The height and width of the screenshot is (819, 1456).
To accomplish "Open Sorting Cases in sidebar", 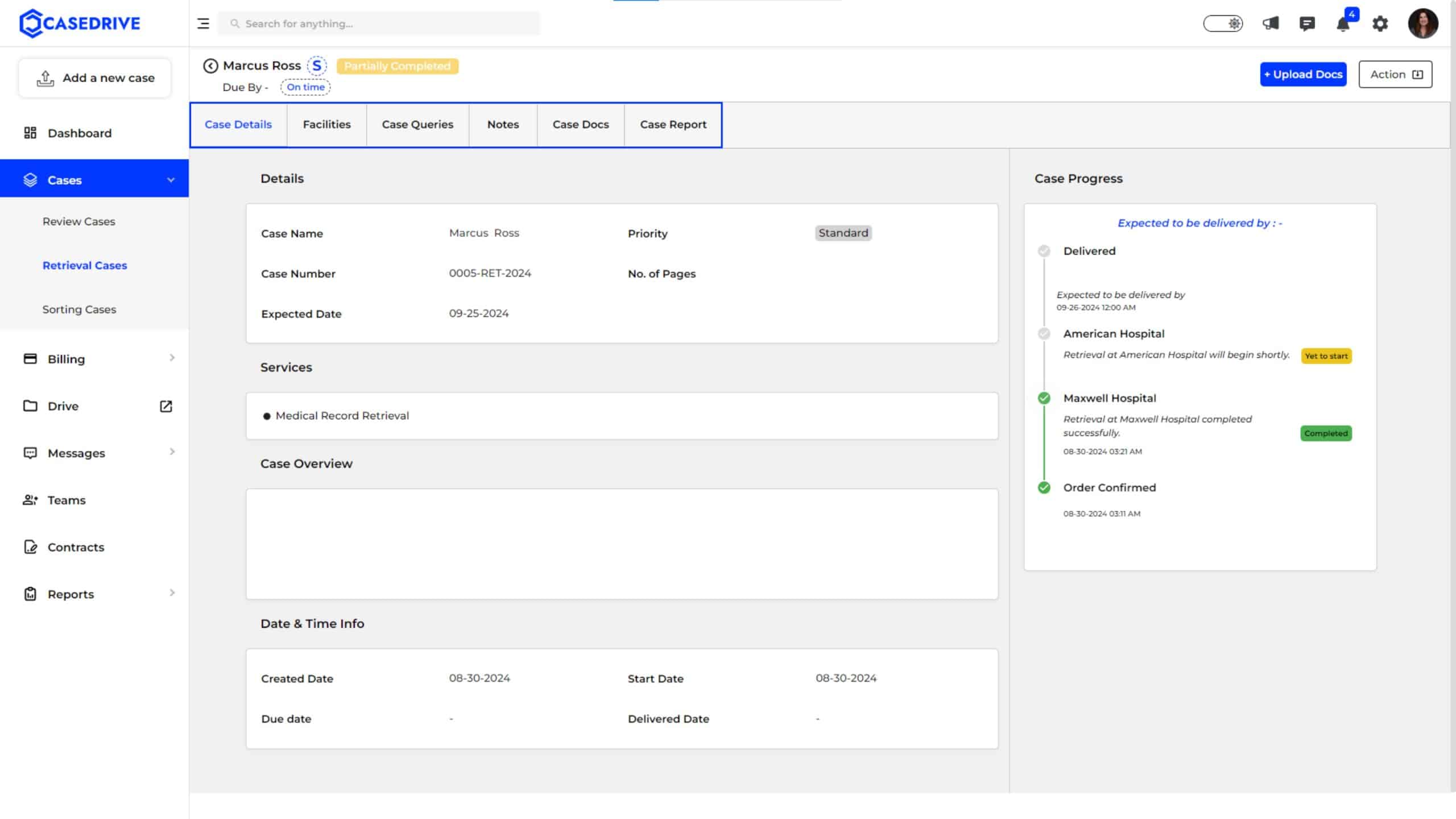I will (79, 309).
